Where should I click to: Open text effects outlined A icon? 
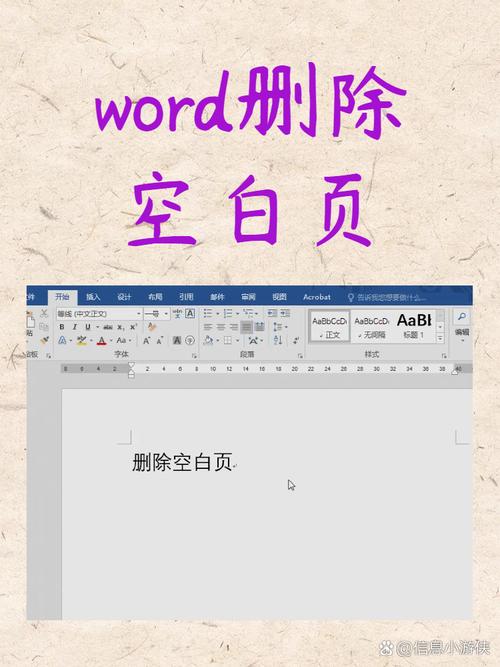[62, 340]
